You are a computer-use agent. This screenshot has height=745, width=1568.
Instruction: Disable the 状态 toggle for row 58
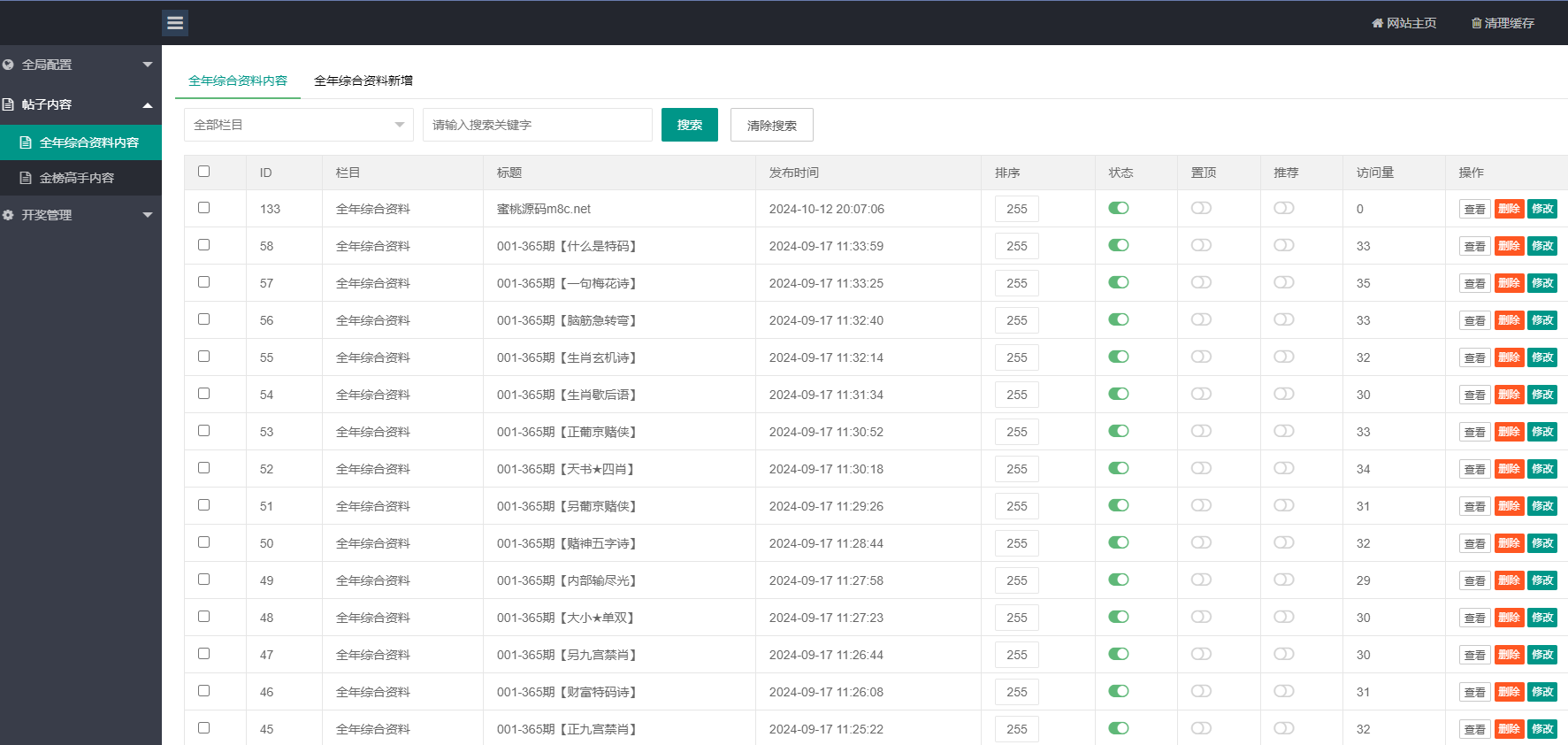pyautogui.click(x=1119, y=245)
